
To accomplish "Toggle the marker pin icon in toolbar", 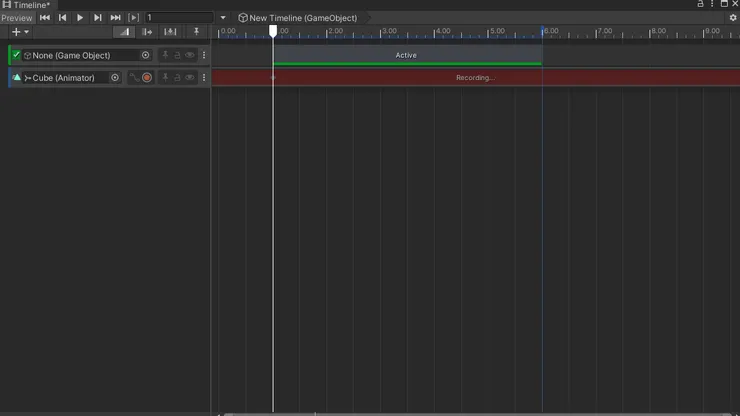I will tap(196, 32).
